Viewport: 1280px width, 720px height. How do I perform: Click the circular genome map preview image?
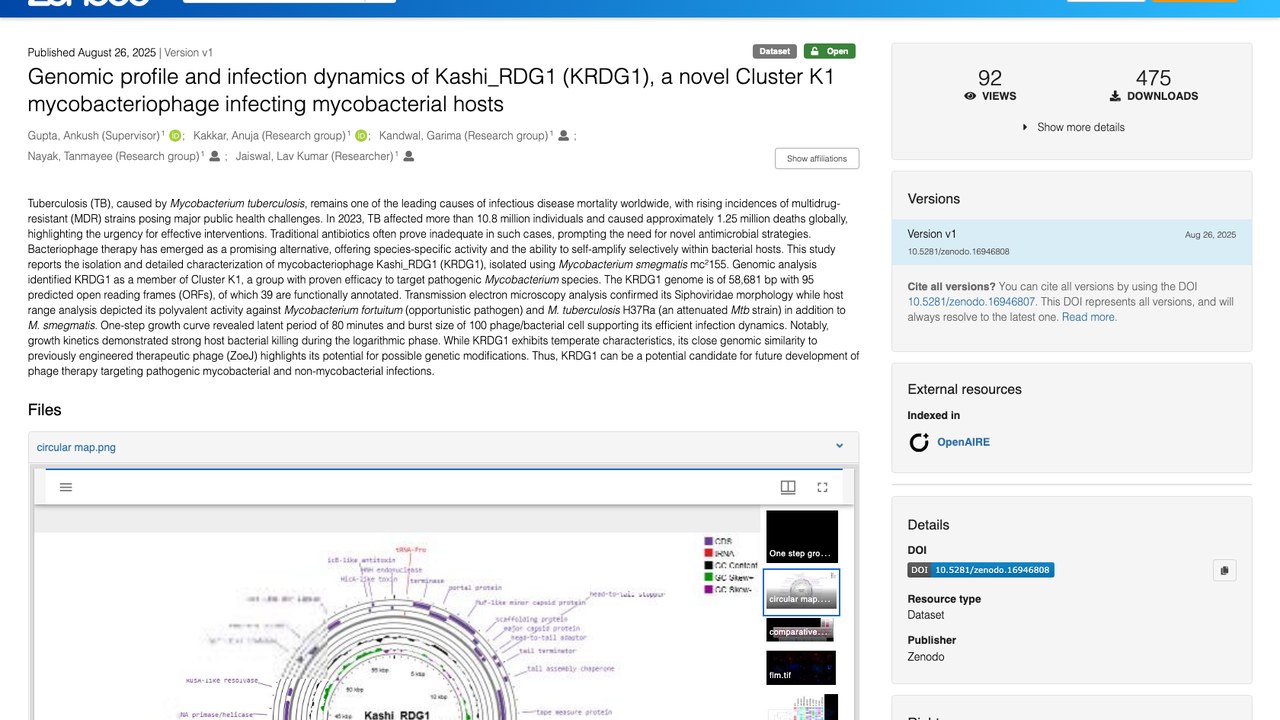398,625
